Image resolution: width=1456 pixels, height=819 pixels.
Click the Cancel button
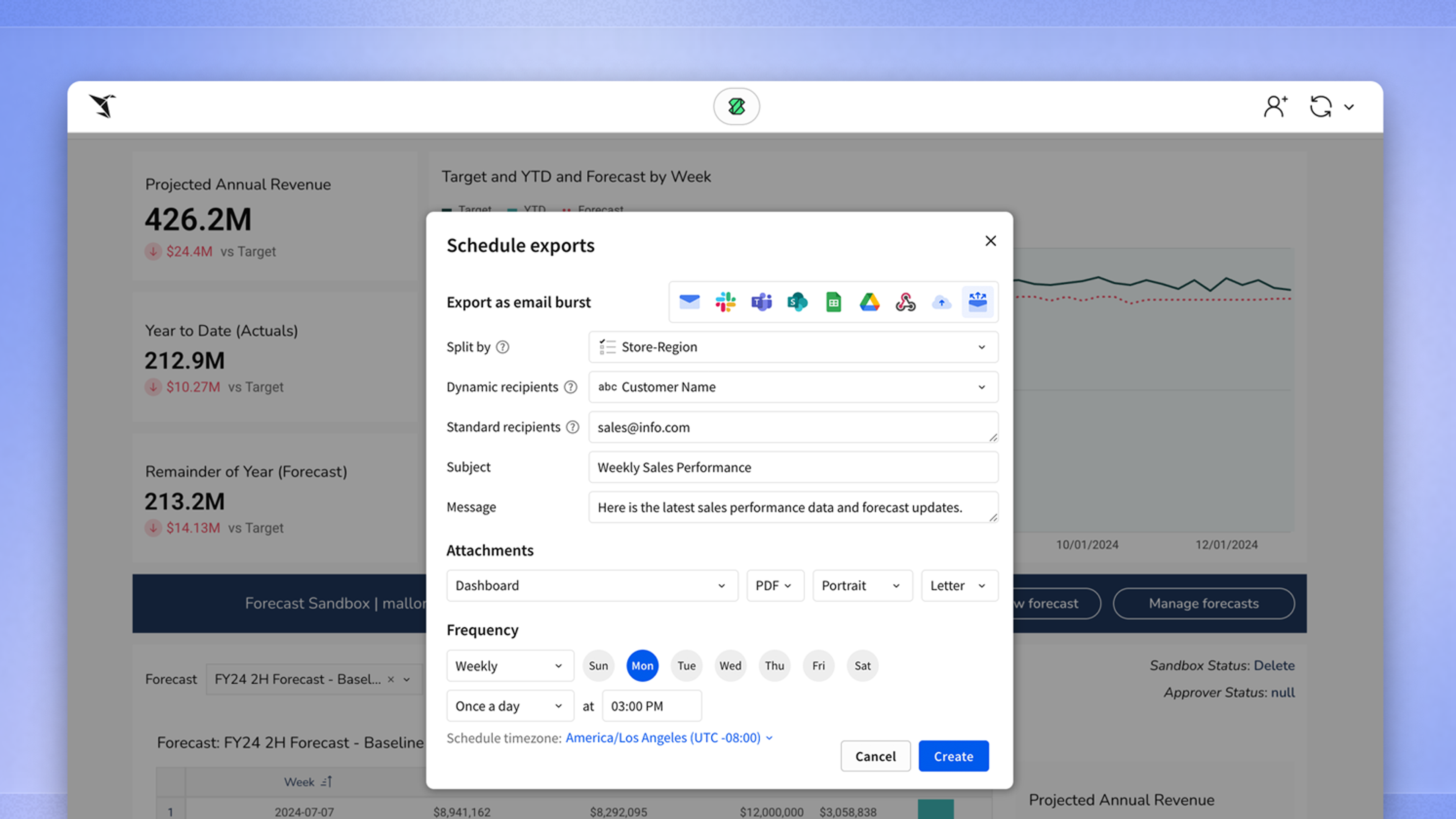click(x=875, y=756)
